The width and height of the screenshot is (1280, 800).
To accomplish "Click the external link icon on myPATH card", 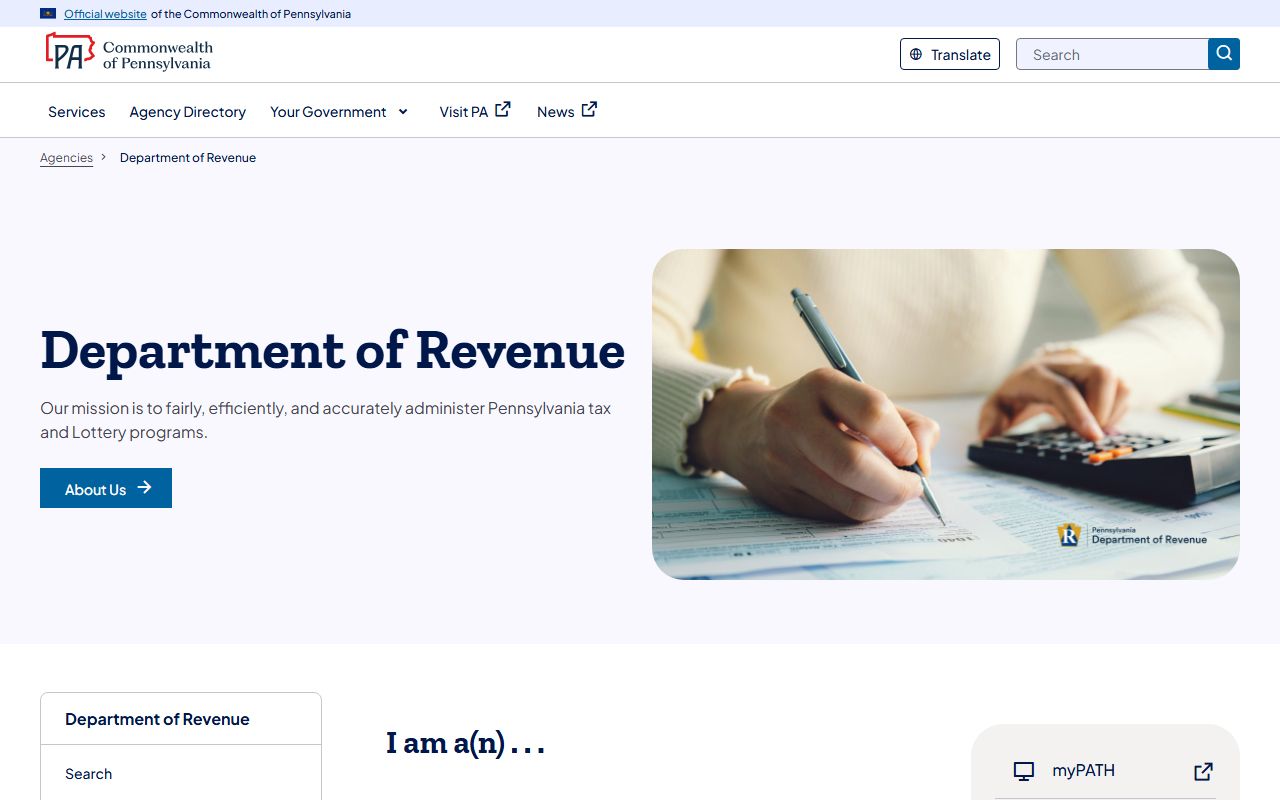I will click(1204, 771).
